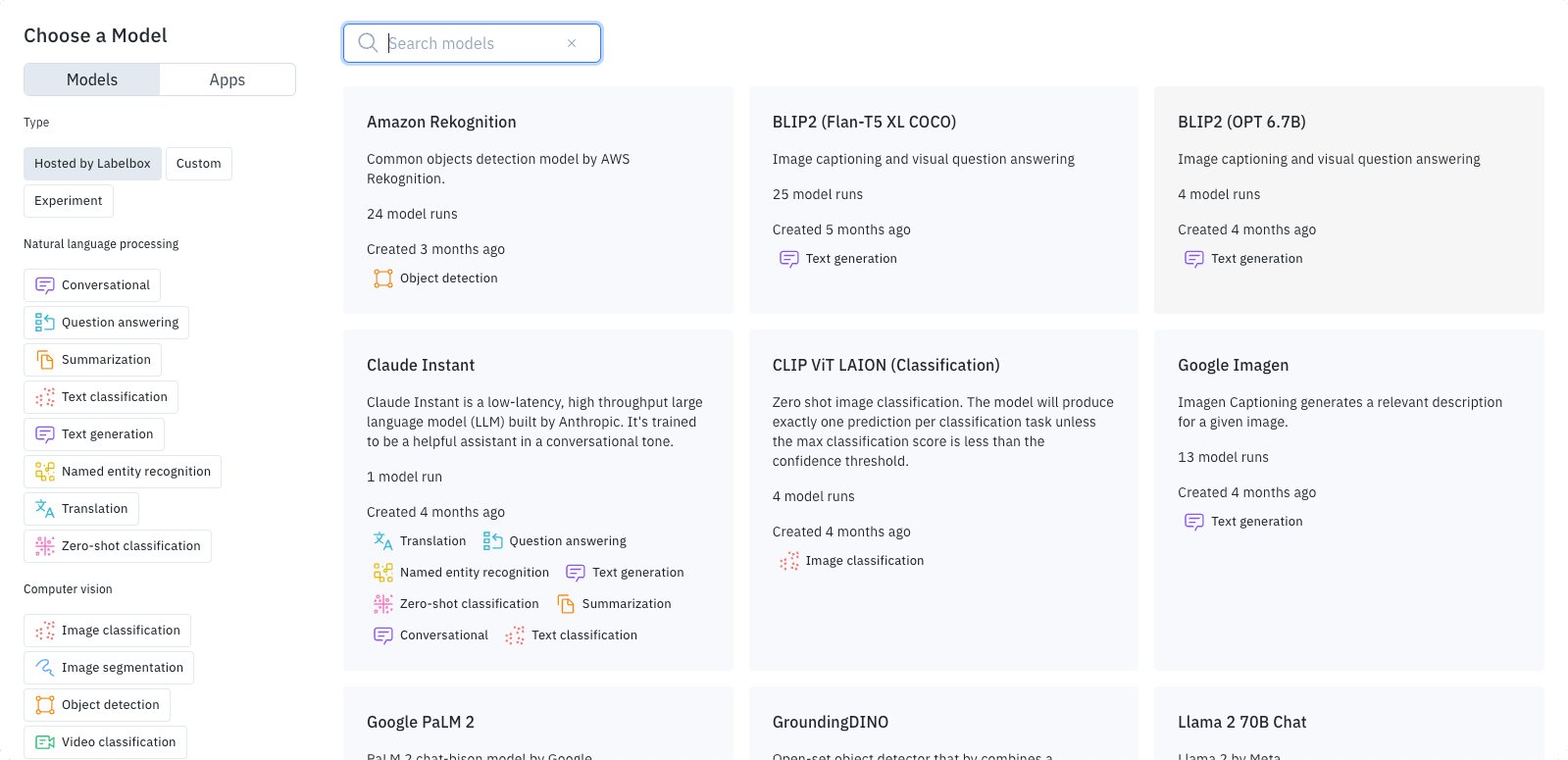This screenshot has width=1568, height=760.
Task: Open the BLIP2 (Flan-T5 XL COCO) card
Action: pyautogui.click(x=943, y=200)
